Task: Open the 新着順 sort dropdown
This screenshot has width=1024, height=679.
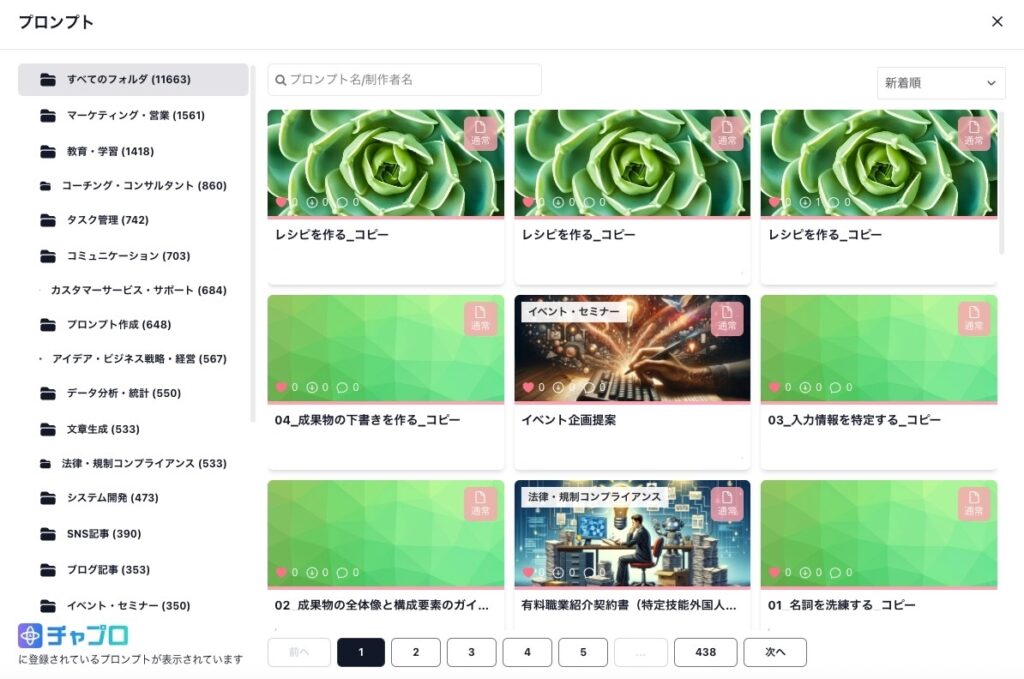Action: 940,84
